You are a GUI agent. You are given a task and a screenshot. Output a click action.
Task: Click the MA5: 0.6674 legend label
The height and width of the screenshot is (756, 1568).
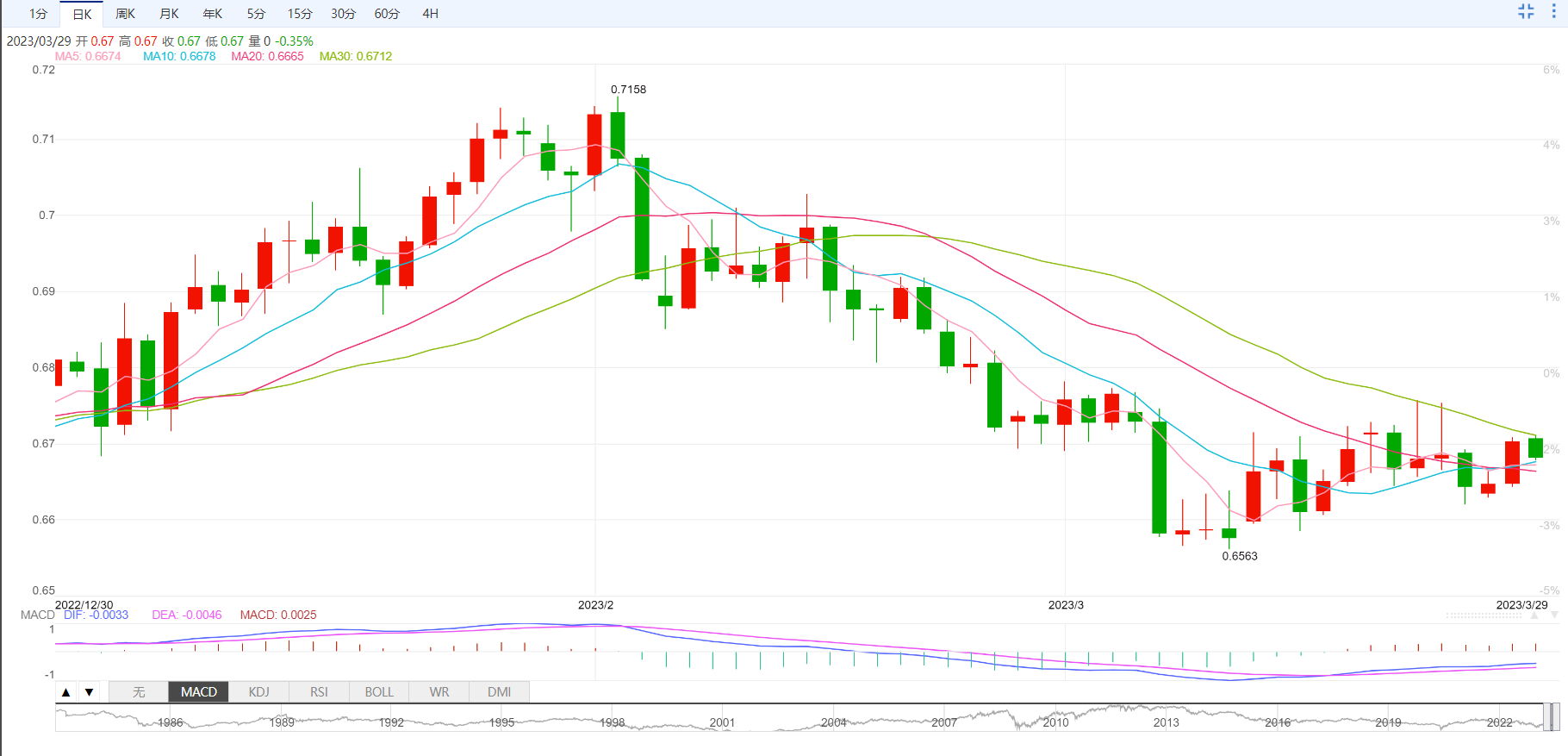click(x=88, y=56)
